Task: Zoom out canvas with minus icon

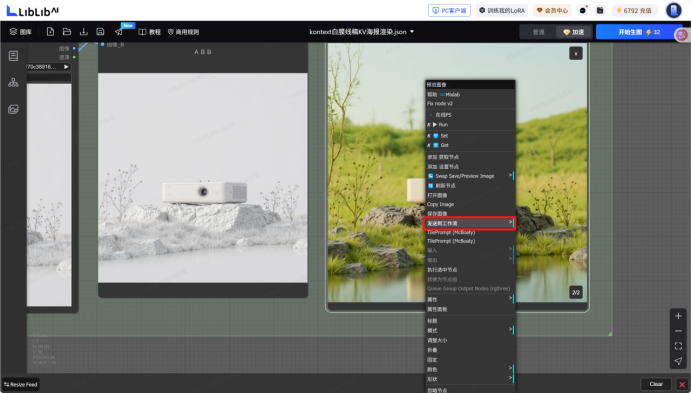Action: tap(678, 331)
